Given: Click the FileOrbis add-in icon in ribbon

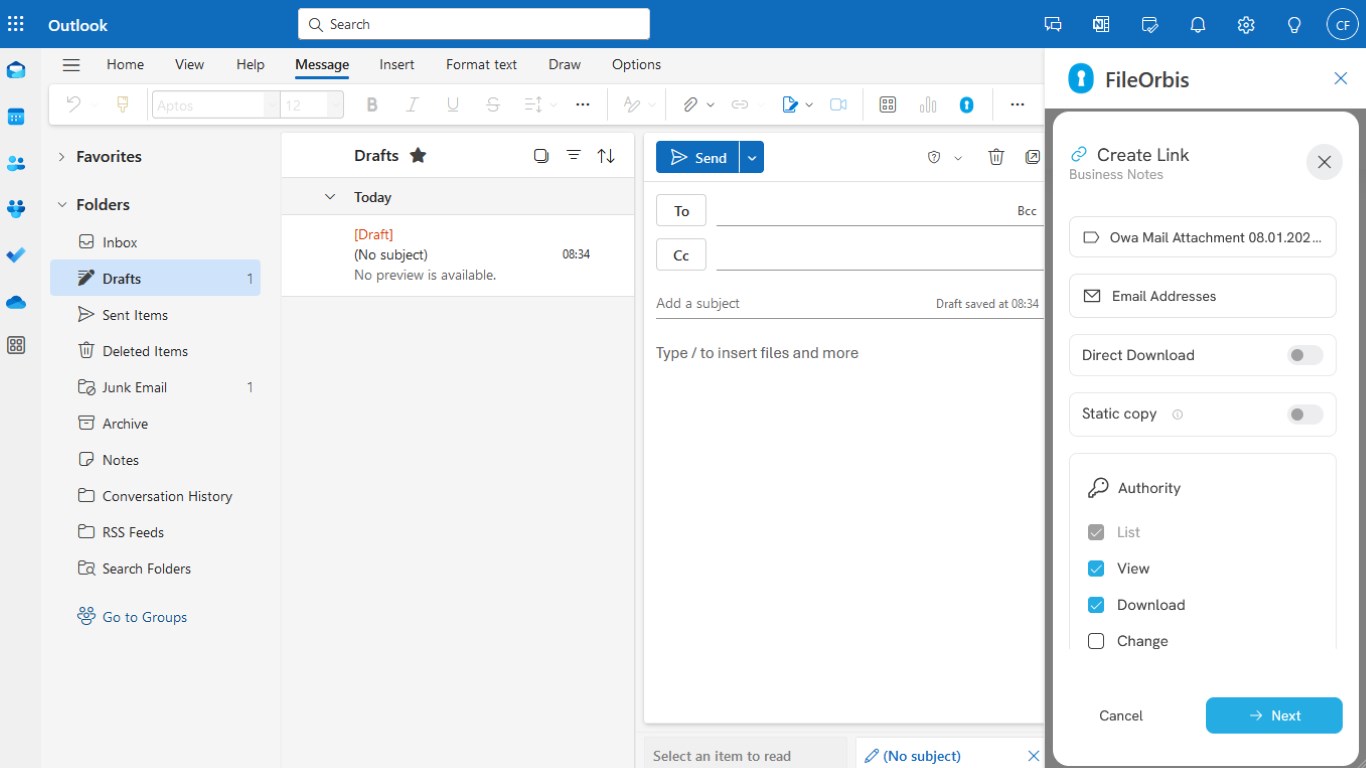Looking at the screenshot, I should coord(967,104).
